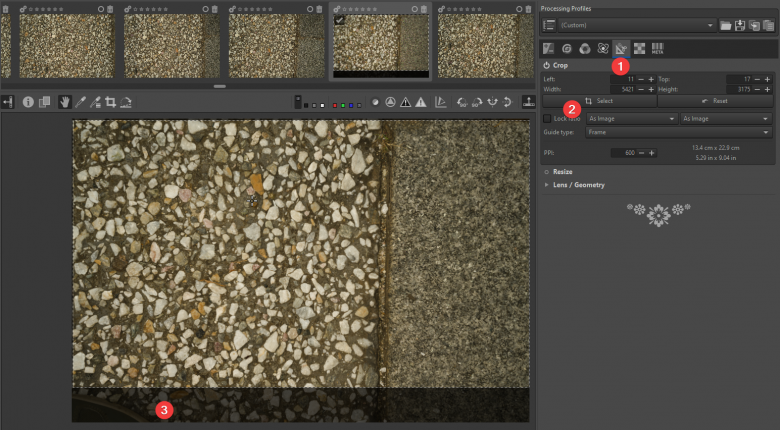Flip the image horizontally
The height and width of the screenshot is (430, 780).
[x=492, y=102]
